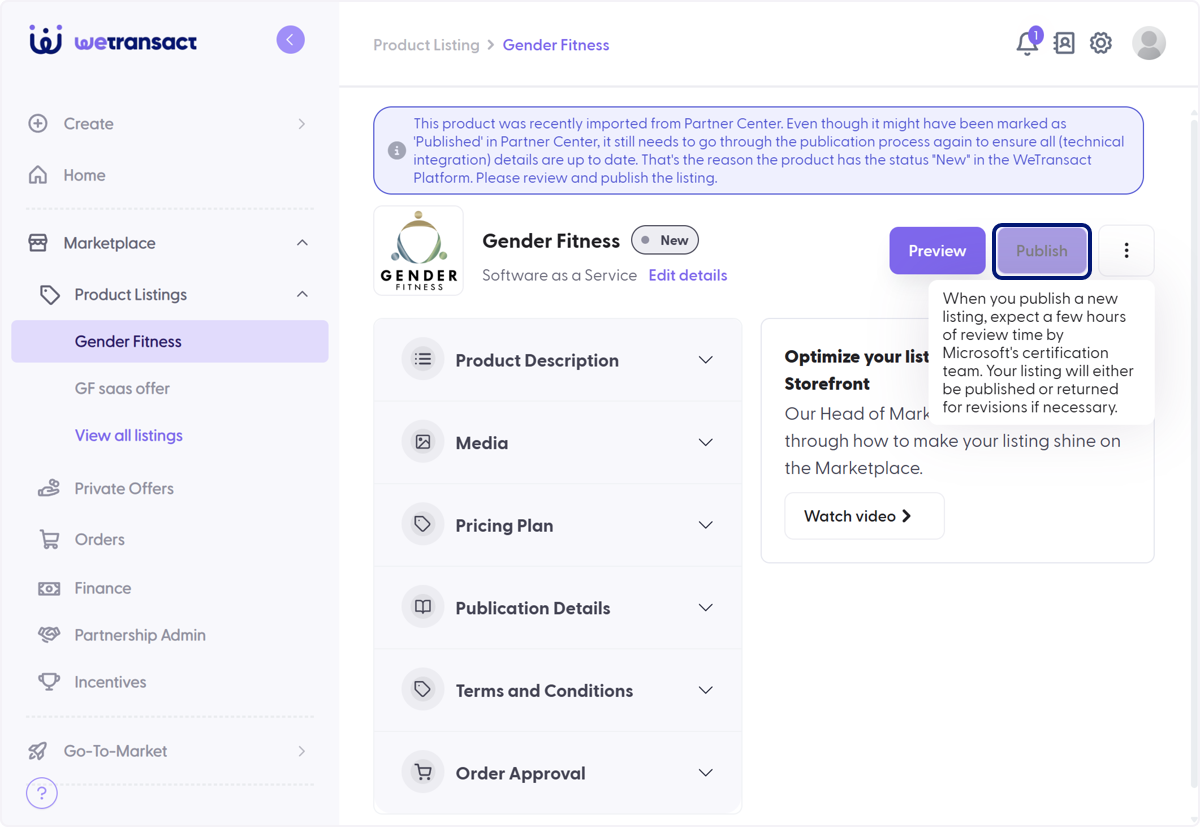Open the settings gear in the header
This screenshot has height=827, width=1200.
(1101, 43)
